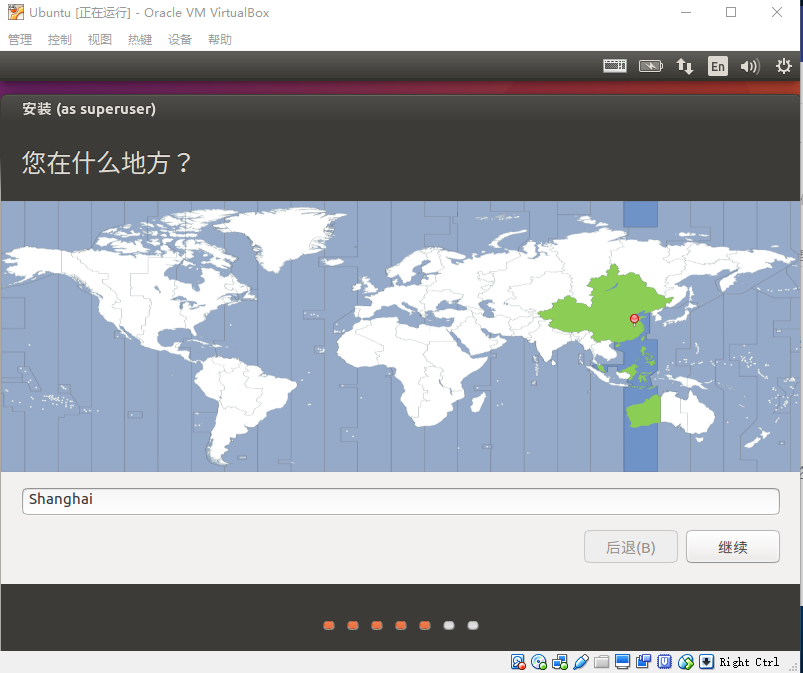The width and height of the screenshot is (803, 673).
Task: Click the shared folders status icon
Action: coord(601,662)
